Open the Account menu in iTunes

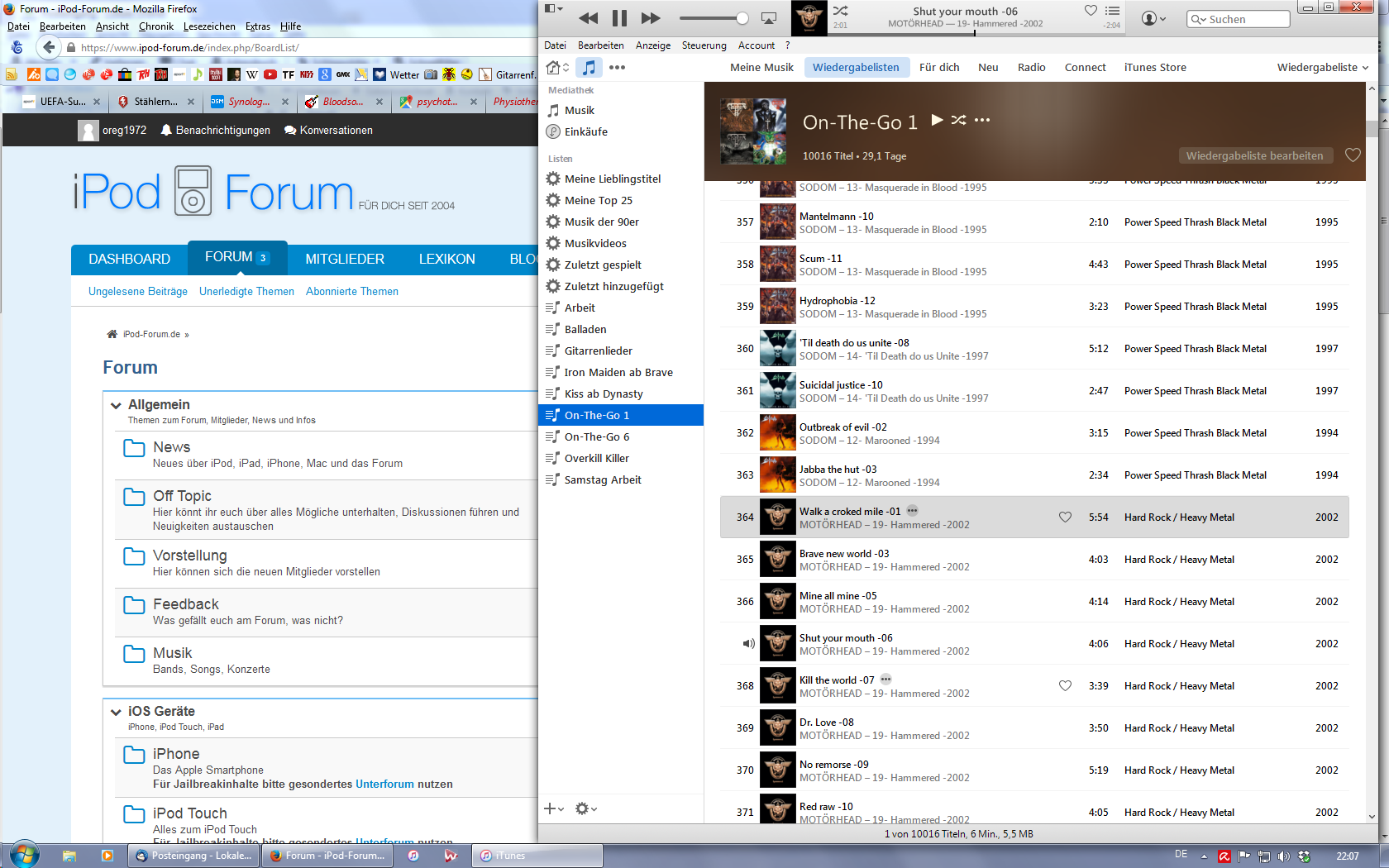(757, 45)
